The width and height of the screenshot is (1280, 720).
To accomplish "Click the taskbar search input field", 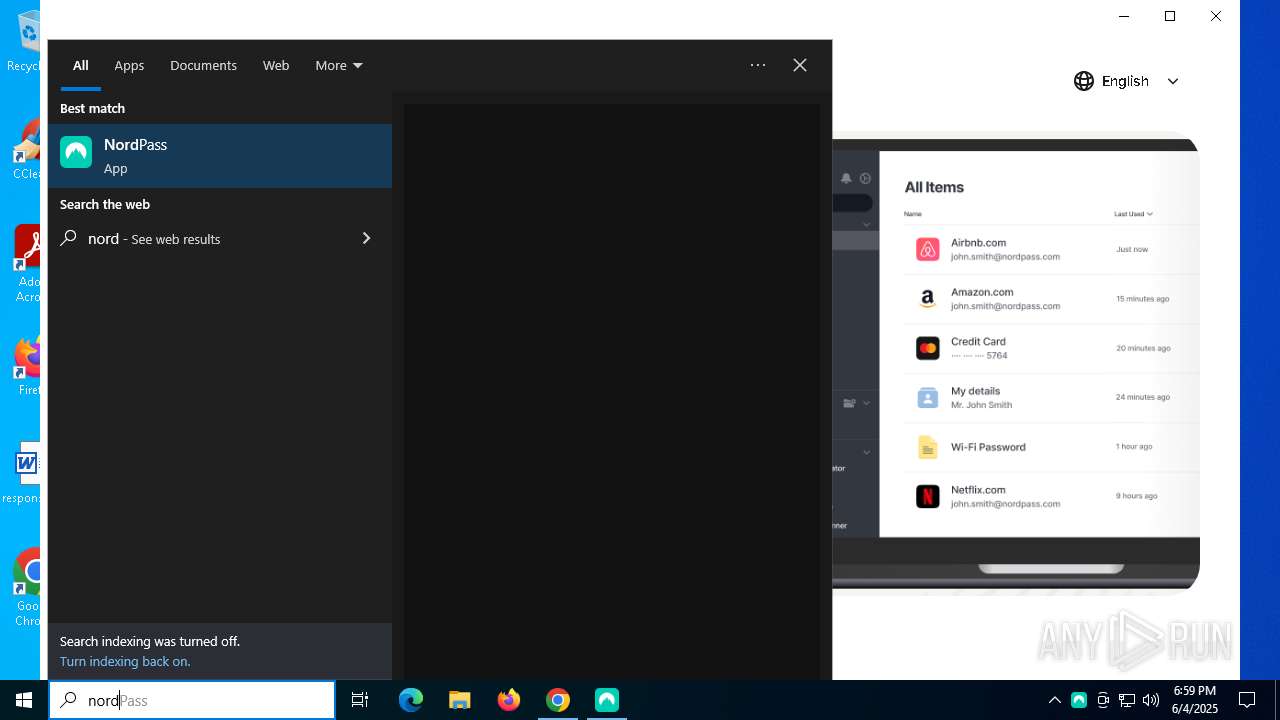I will click(192, 700).
